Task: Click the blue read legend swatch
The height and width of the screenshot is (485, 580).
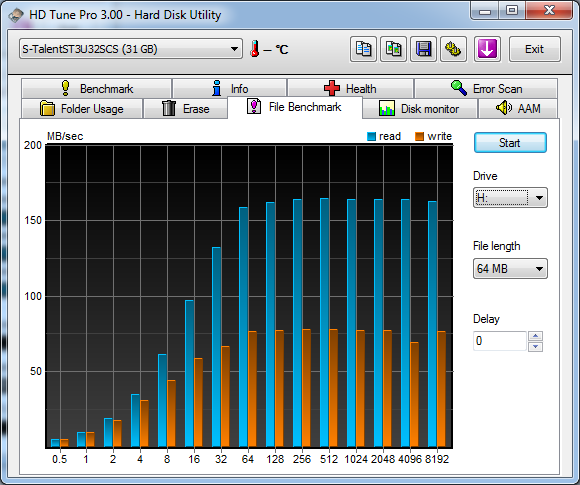Action: [x=371, y=137]
